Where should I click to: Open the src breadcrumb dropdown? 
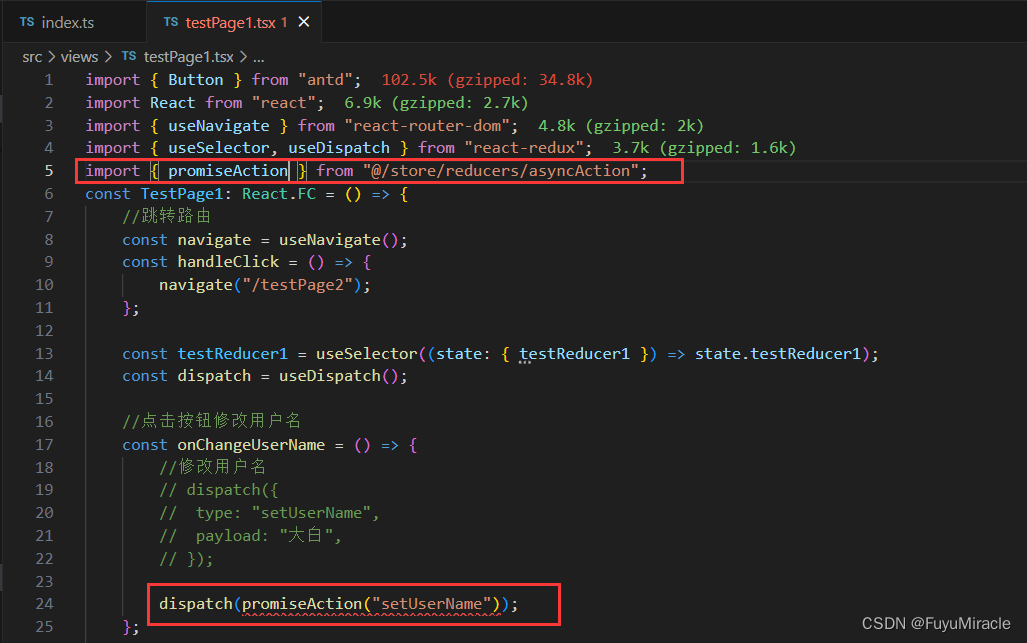[x=32, y=56]
